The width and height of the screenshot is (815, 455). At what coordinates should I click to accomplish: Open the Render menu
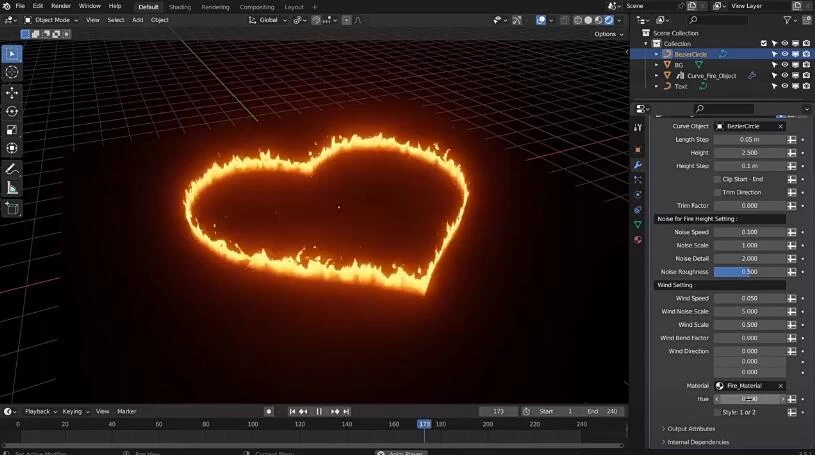pyautogui.click(x=61, y=6)
